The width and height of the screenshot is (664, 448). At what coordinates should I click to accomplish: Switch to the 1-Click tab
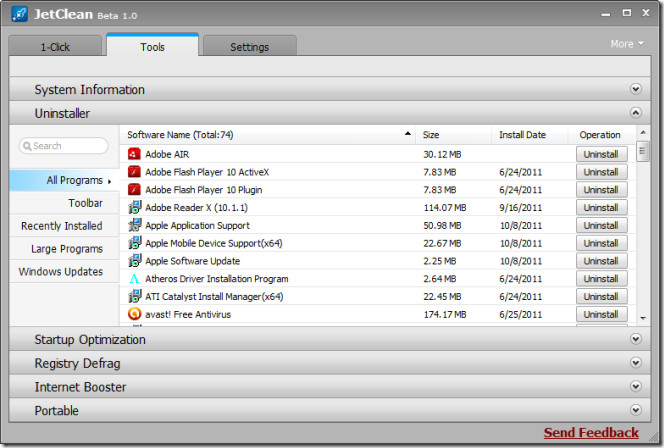coord(55,46)
